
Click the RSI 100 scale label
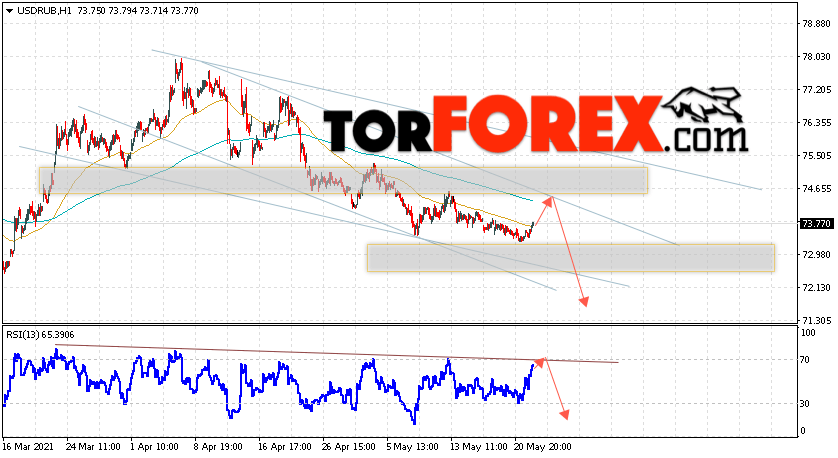pos(808,333)
